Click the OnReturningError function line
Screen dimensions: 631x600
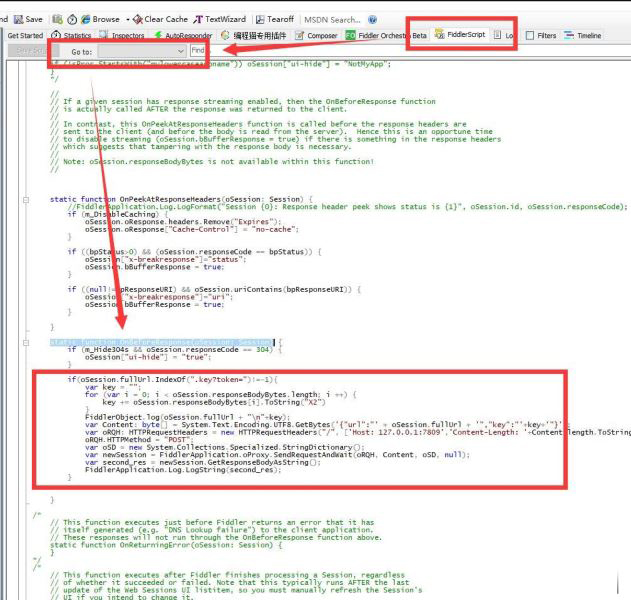point(166,545)
